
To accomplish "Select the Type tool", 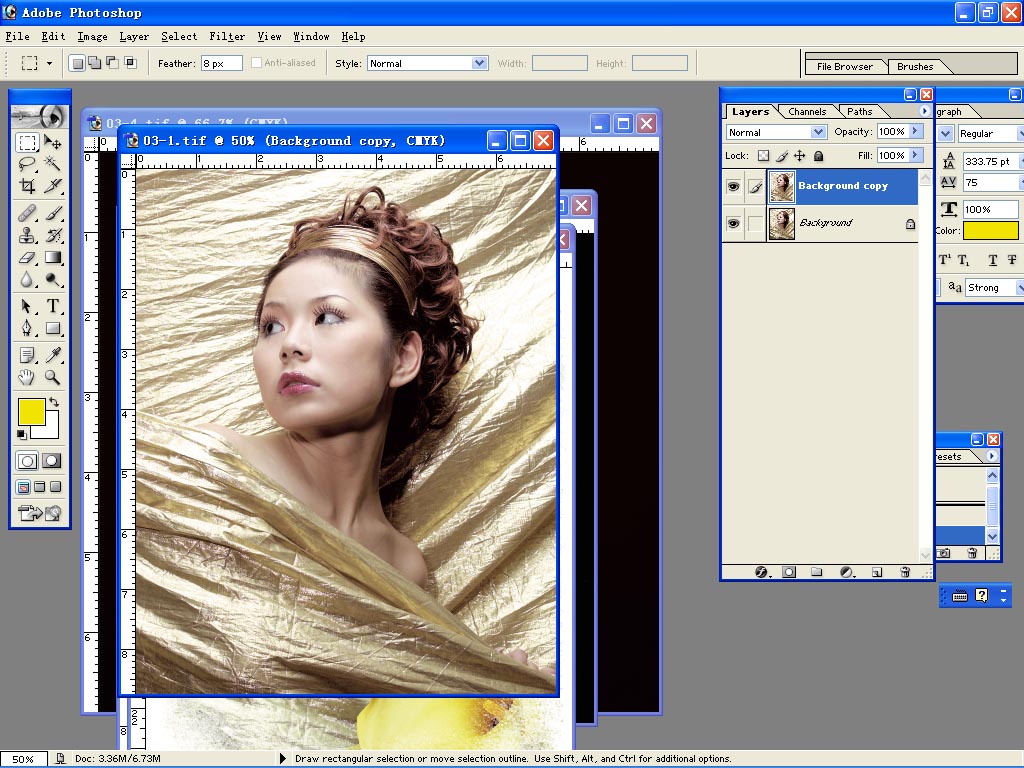I will click(53, 306).
